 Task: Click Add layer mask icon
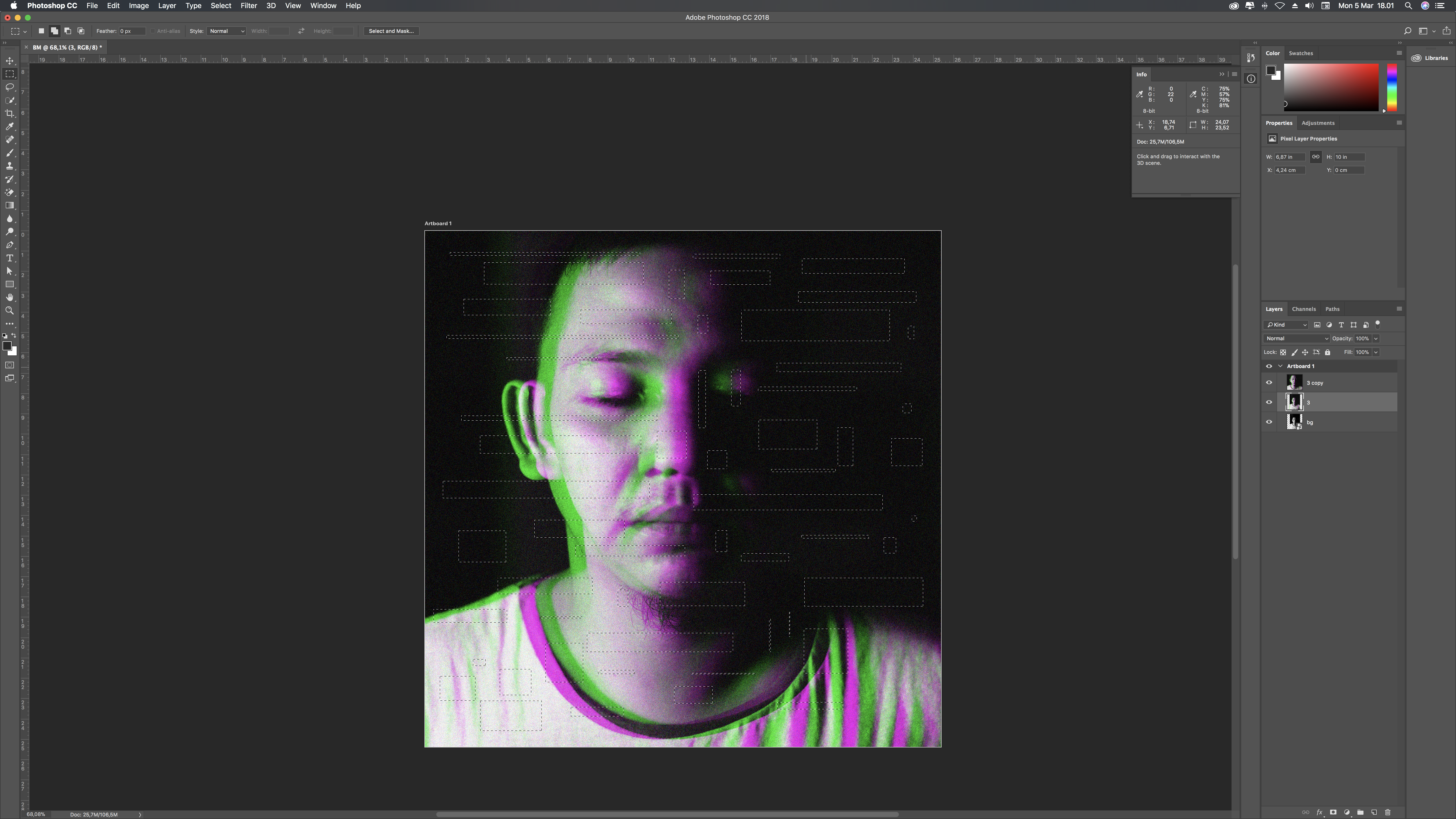pos(1333,812)
